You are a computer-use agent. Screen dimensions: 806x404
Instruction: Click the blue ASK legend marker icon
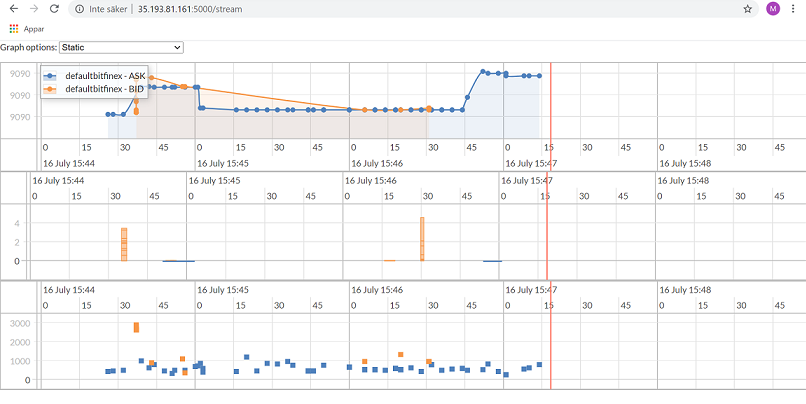coord(52,76)
